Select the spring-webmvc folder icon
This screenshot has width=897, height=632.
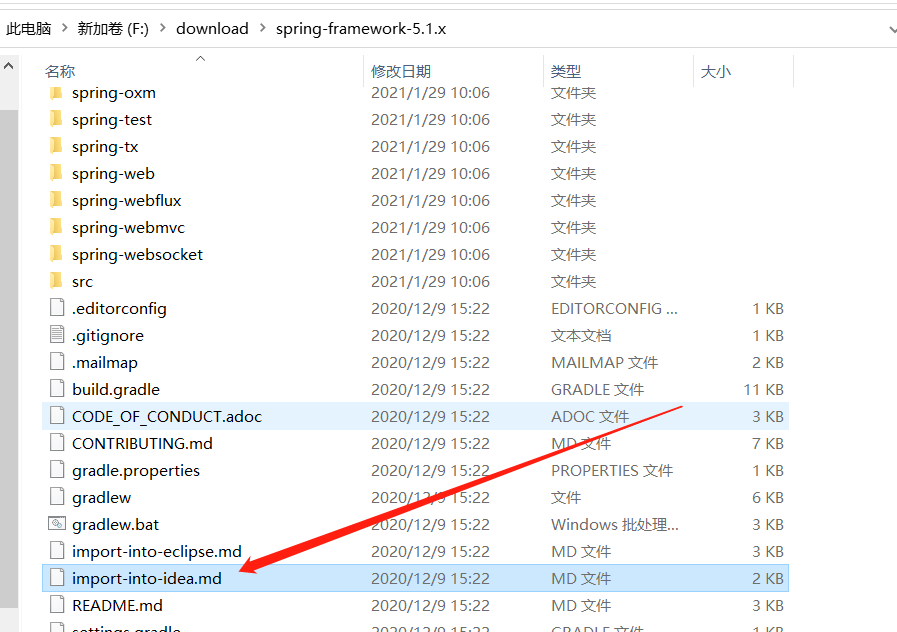pyautogui.click(x=56, y=226)
